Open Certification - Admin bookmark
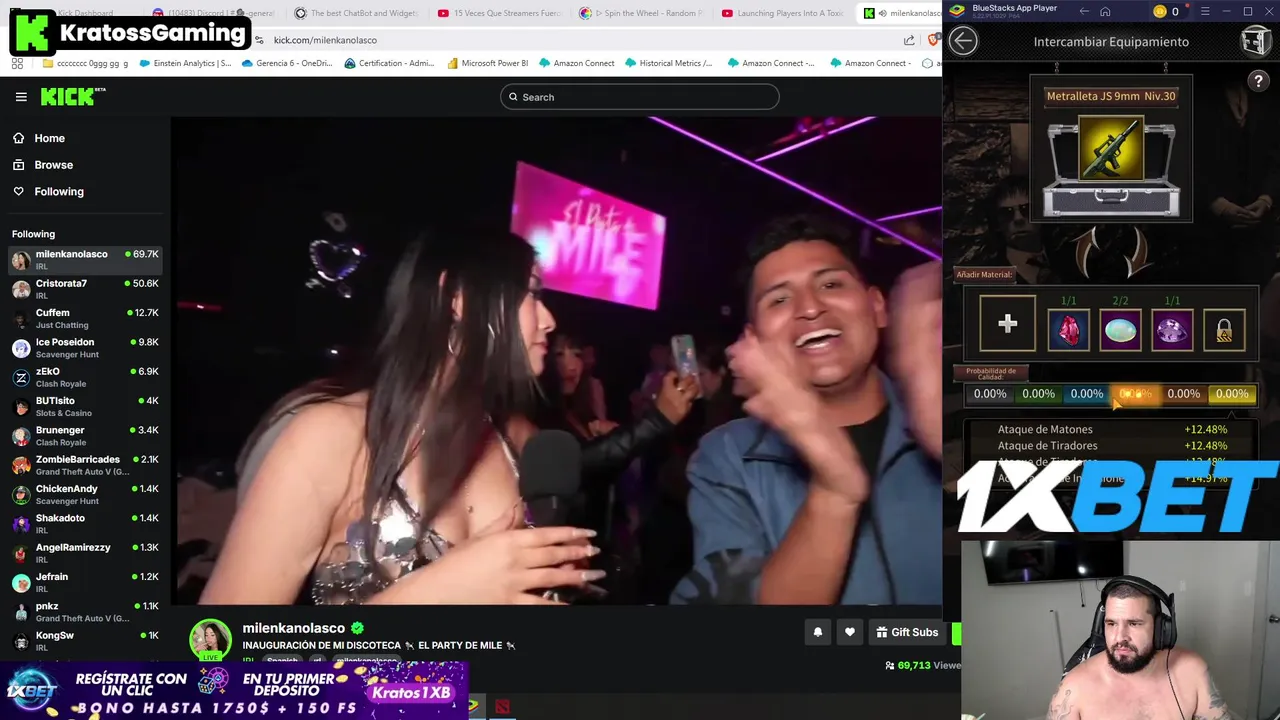The height and width of the screenshot is (720, 1280). 389,63
